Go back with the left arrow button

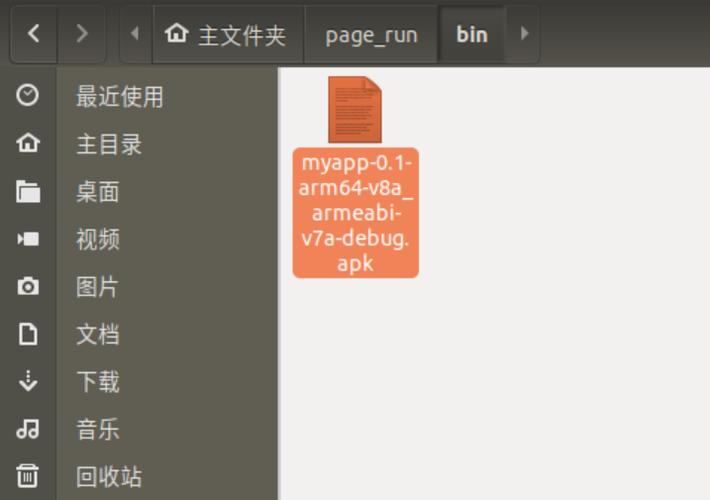[x=34, y=34]
